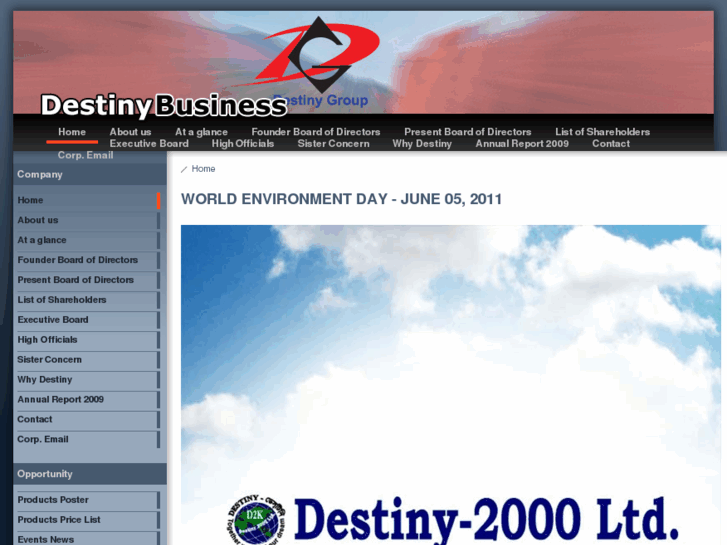Select Founder Board of Directors in the sidebar
727x545 pixels.
89,260
